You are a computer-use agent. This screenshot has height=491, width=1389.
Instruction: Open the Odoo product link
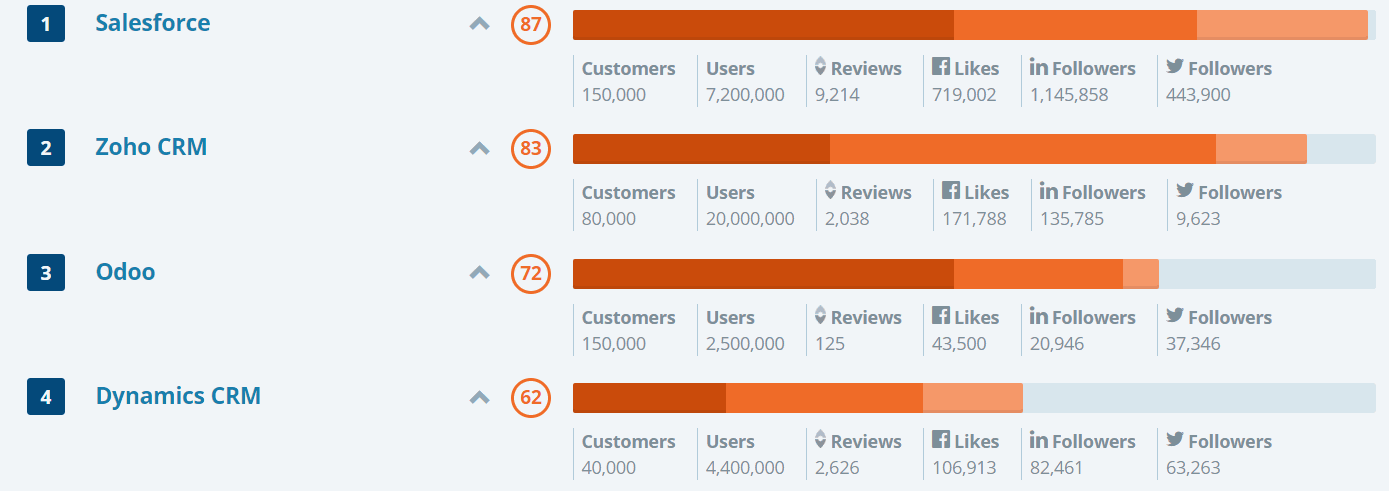click(125, 272)
